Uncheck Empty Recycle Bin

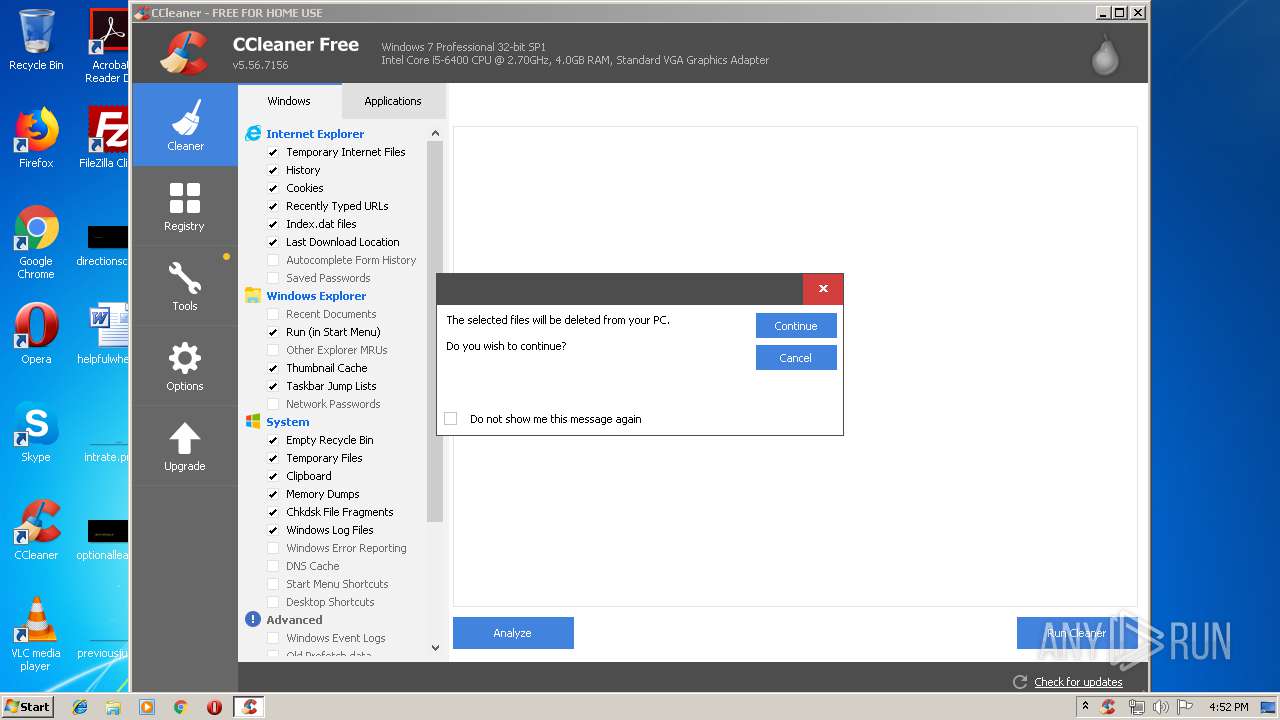pos(273,440)
